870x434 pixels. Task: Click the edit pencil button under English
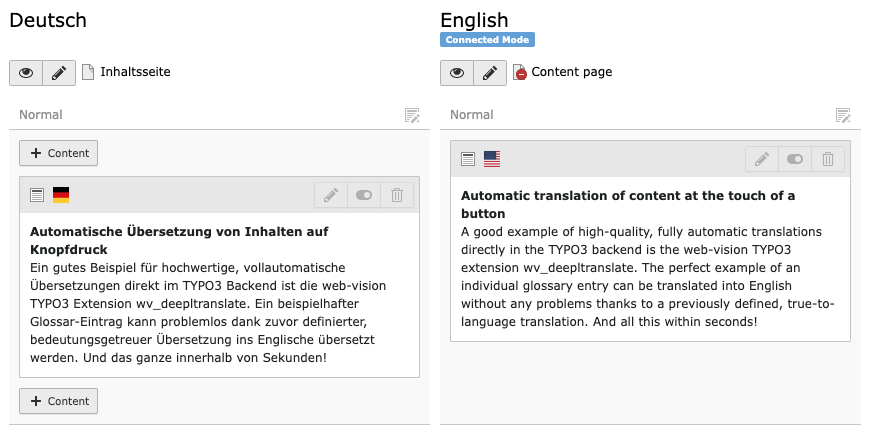489,73
